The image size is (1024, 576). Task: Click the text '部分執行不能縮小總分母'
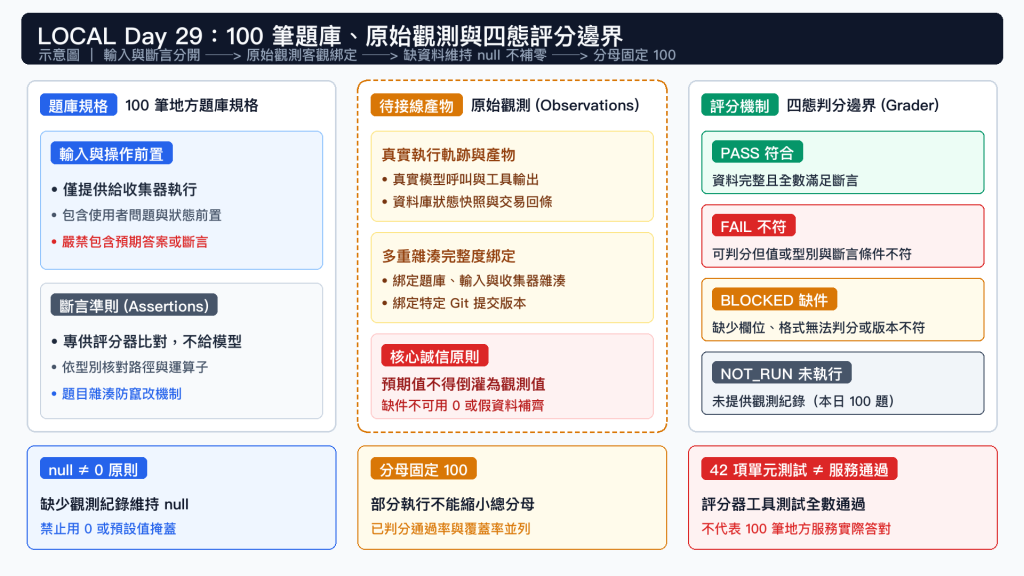click(x=453, y=504)
